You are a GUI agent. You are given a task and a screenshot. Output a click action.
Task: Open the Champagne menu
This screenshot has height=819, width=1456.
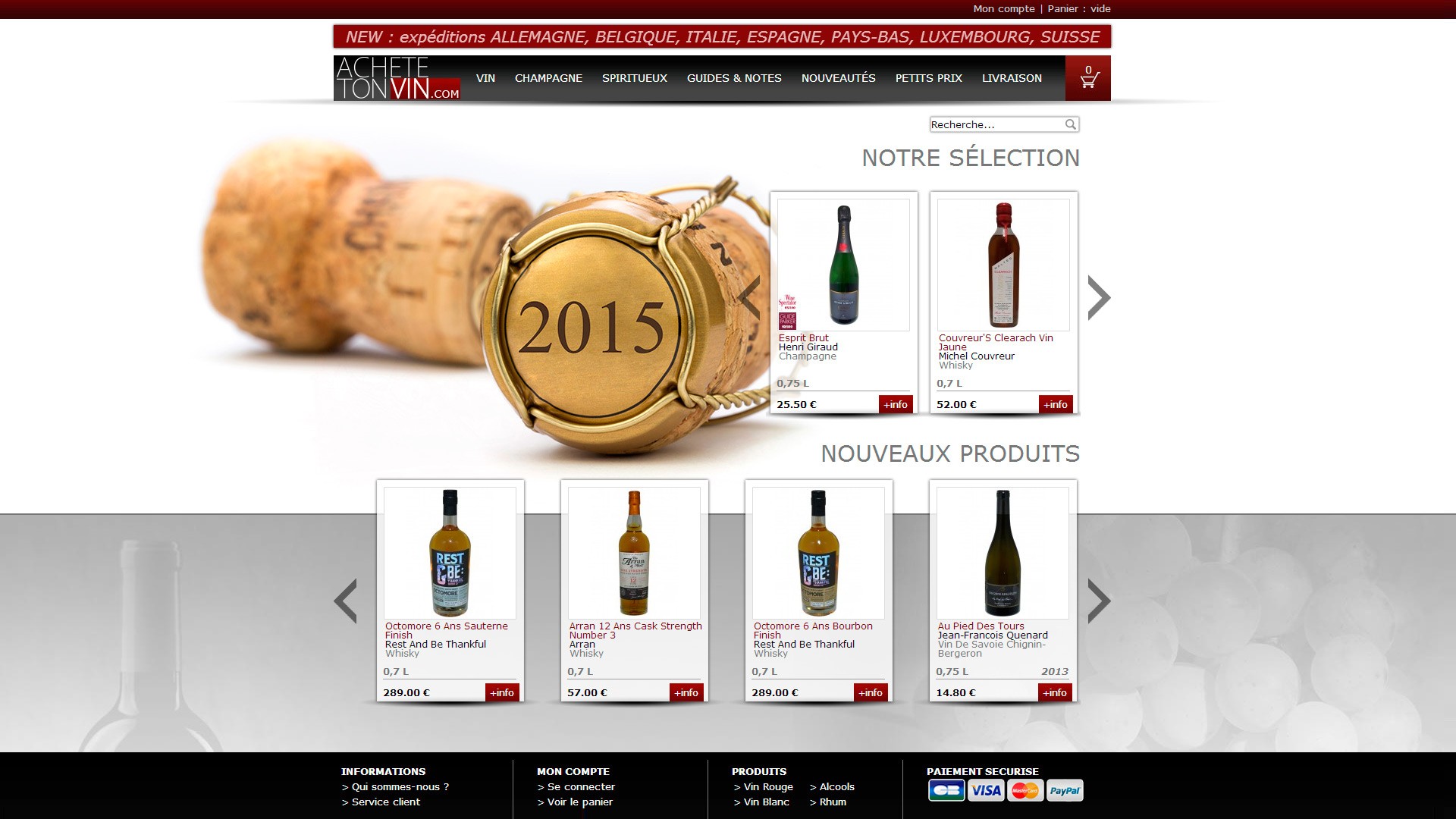pos(548,78)
